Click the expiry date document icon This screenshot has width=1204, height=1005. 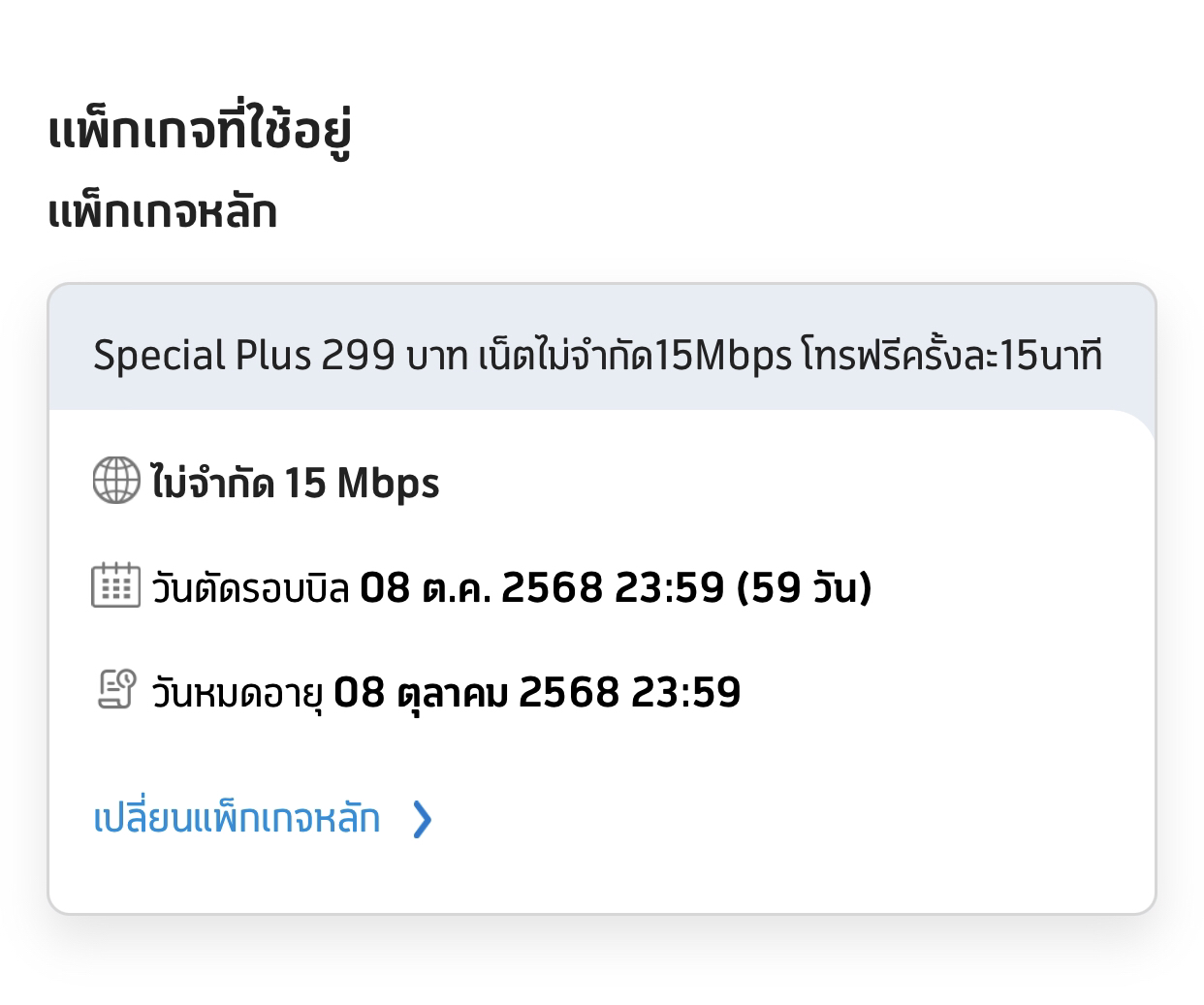point(116,690)
